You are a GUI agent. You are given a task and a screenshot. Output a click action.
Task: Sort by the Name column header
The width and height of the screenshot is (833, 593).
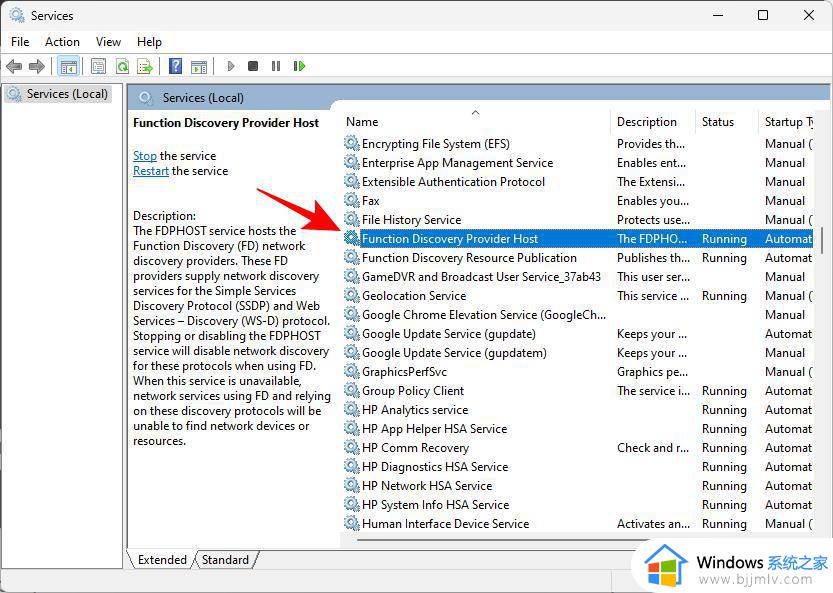[x=477, y=122]
